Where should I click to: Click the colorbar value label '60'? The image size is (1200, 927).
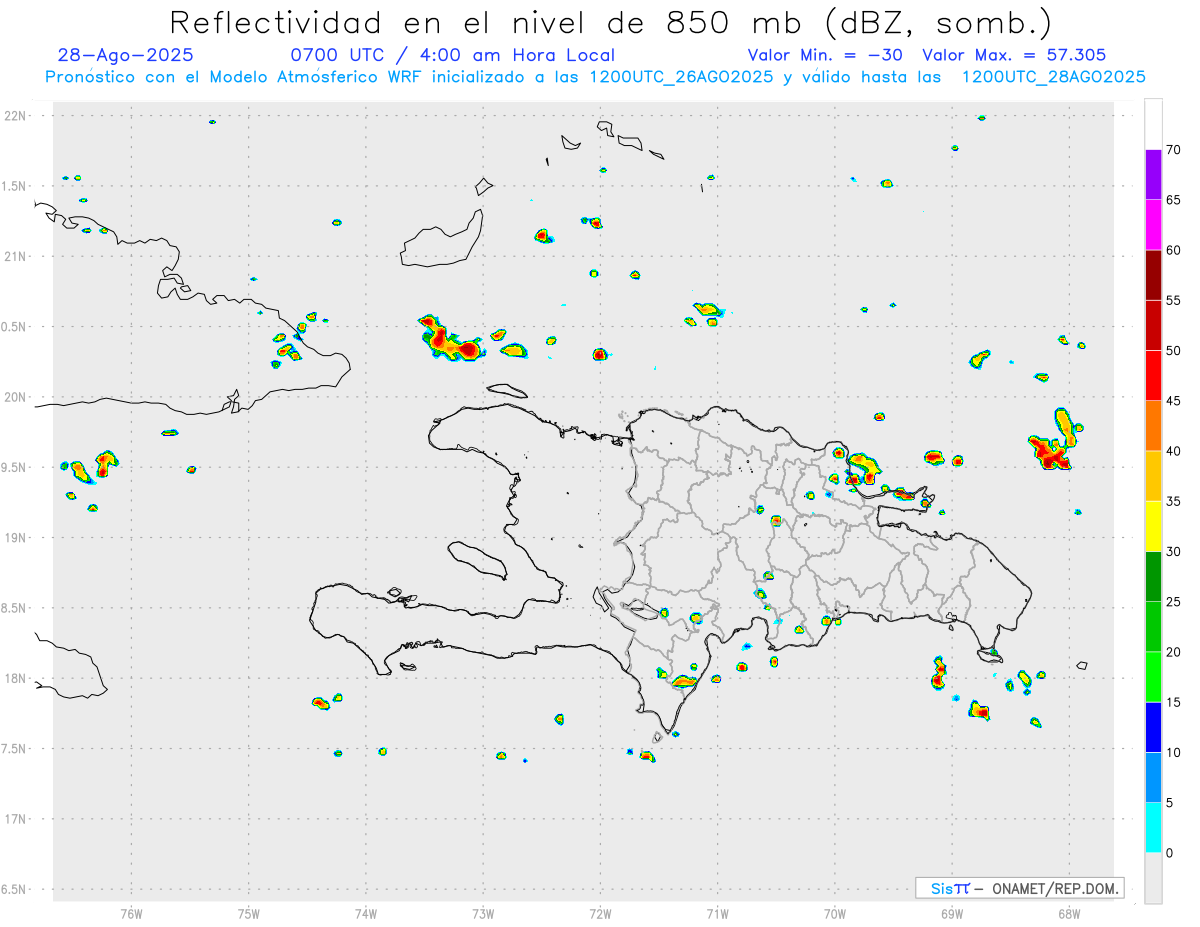coord(1173,250)
